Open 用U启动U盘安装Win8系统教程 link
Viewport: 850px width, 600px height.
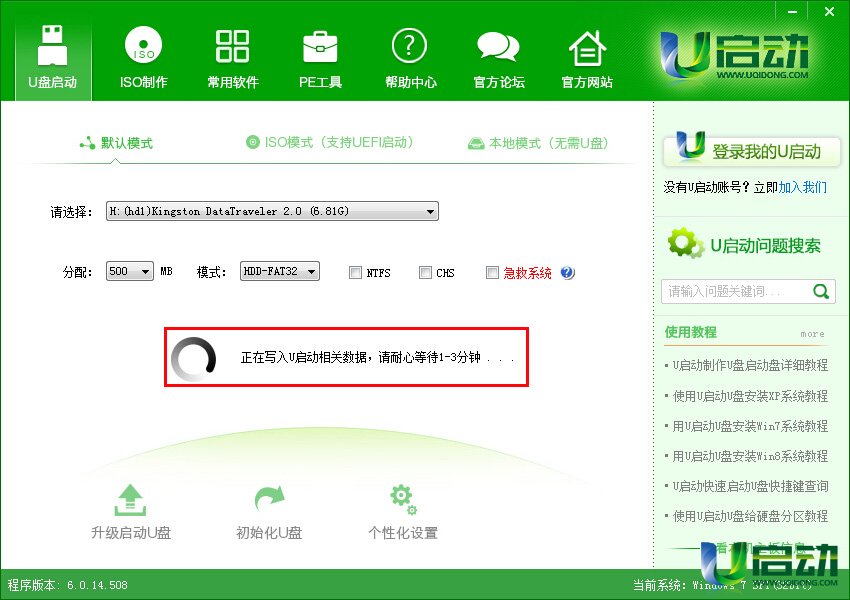click(x=750, y=456)
